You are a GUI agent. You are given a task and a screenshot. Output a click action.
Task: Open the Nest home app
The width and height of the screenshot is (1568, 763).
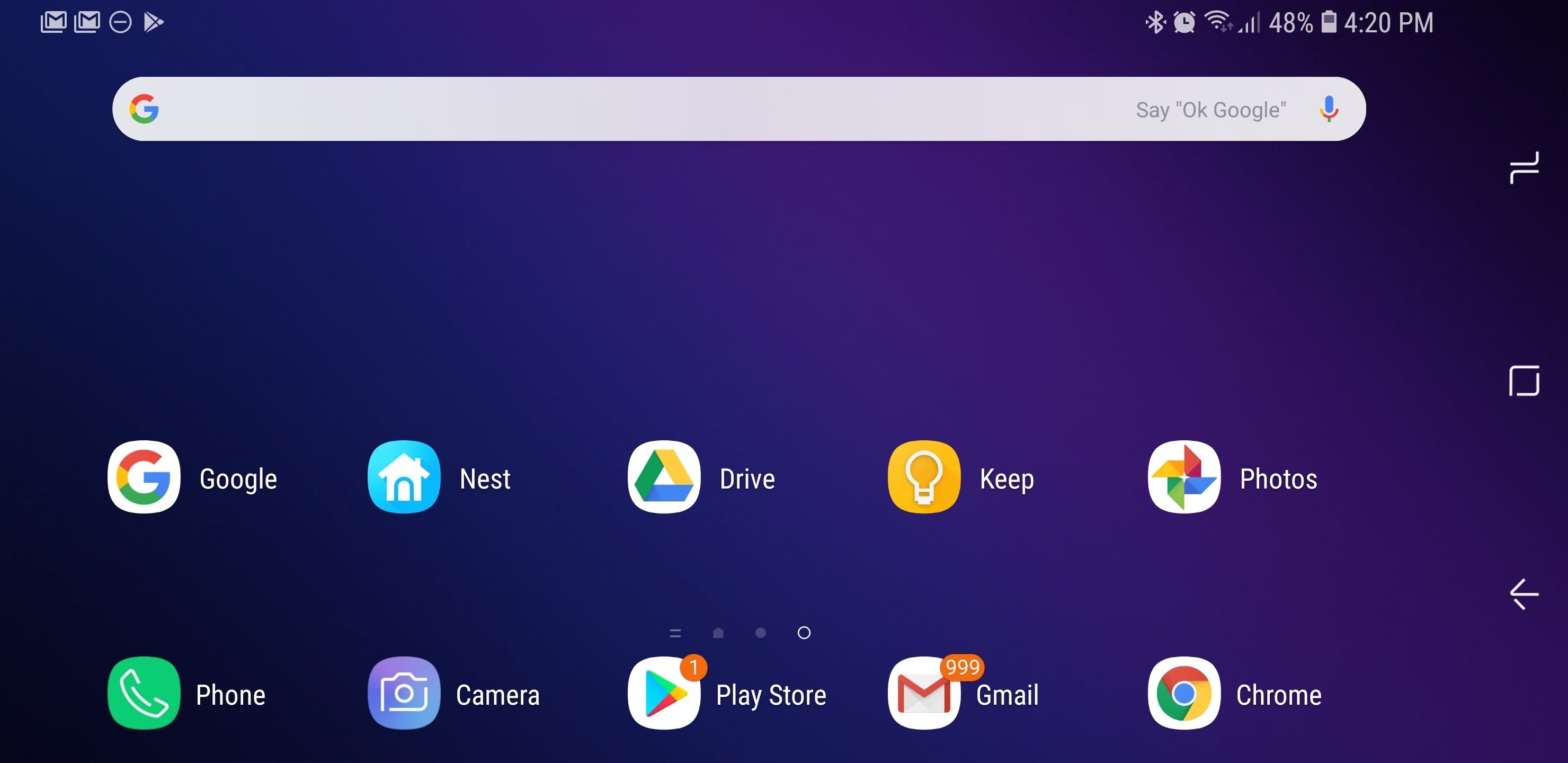point(403,478)
